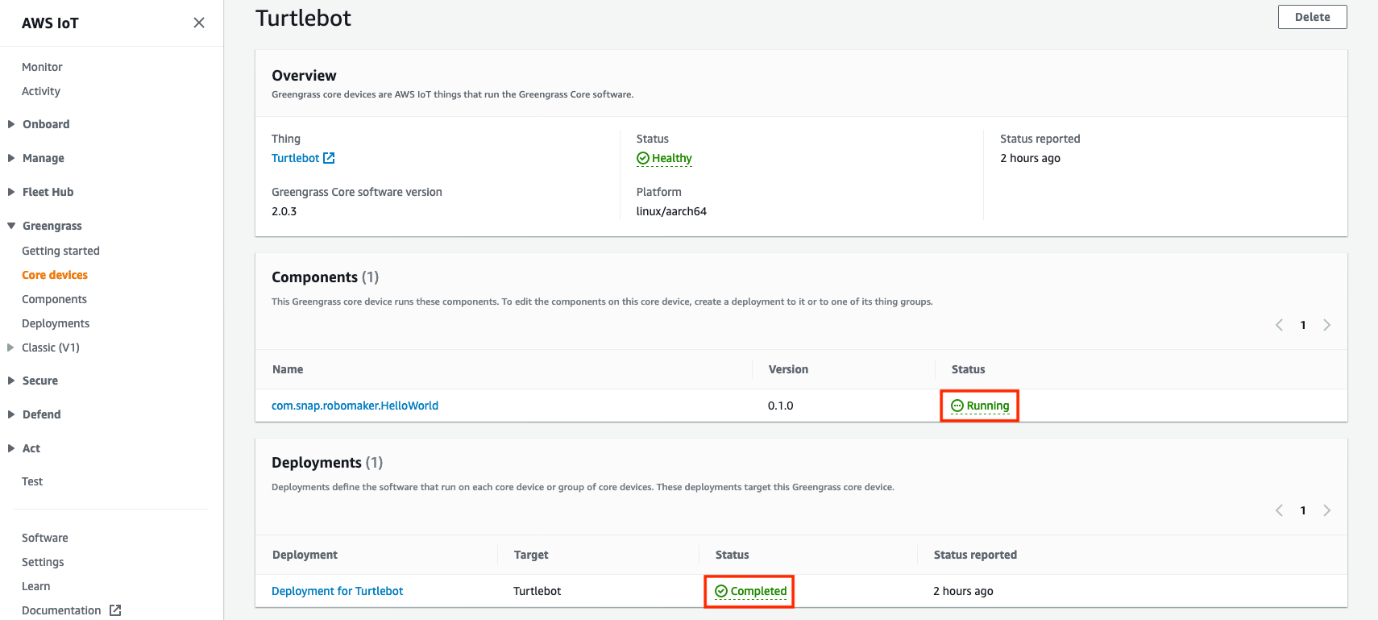Click Target column header

531,555
